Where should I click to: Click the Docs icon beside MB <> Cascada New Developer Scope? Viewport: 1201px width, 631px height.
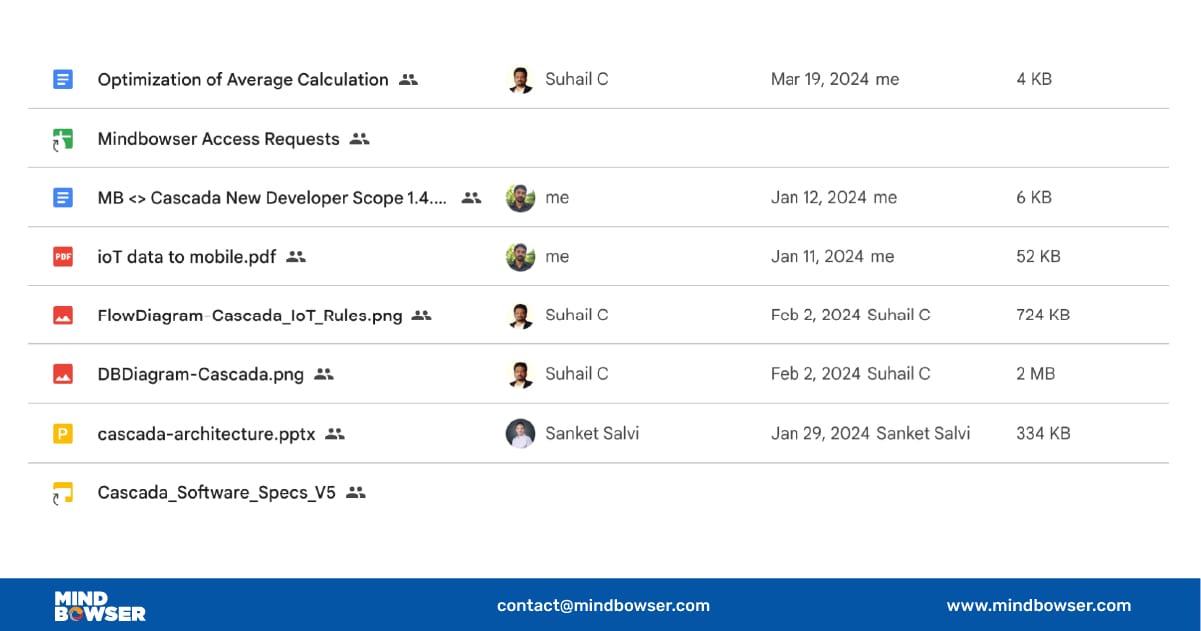[63, 198]
